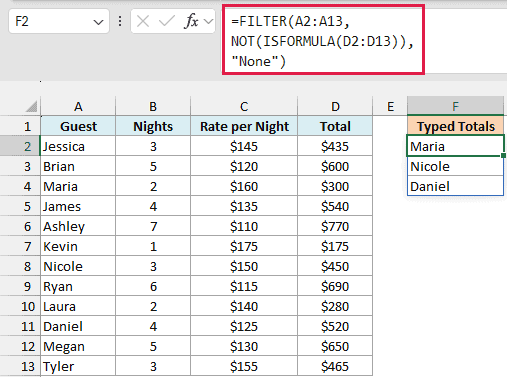Select cell with guest Brian

[x=78, y=166]
